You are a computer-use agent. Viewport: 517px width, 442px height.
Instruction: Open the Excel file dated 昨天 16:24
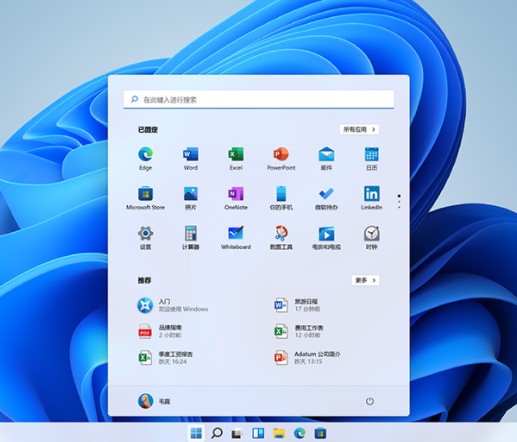click(166, 357)
